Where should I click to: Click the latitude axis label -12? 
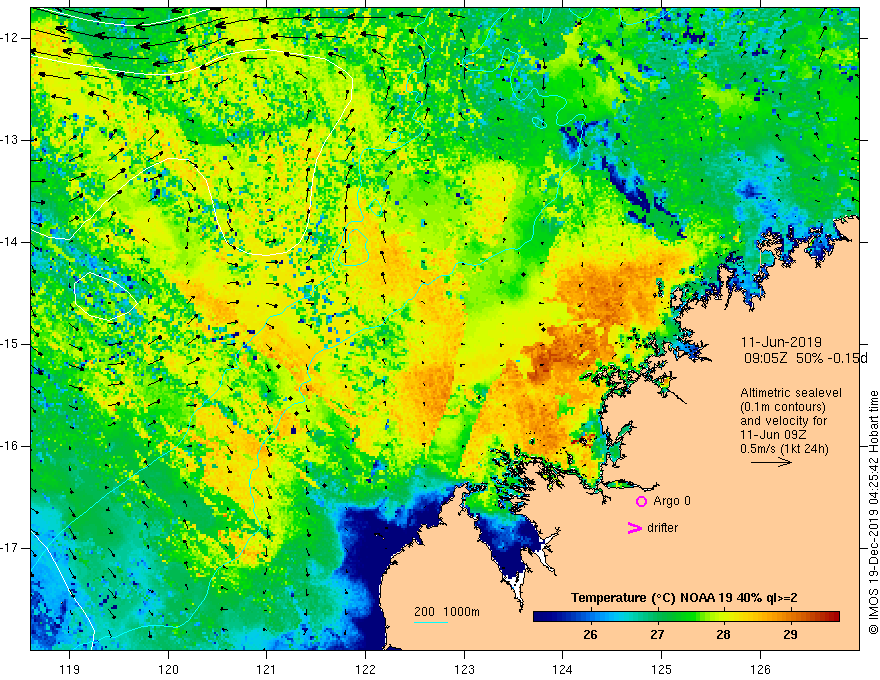[10, 38]
